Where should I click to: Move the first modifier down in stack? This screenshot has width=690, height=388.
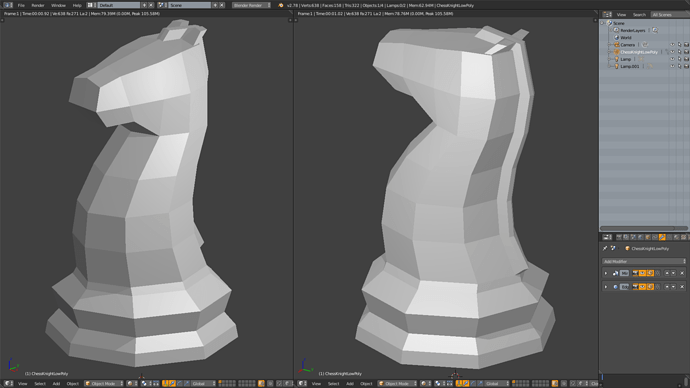(673, 273)
